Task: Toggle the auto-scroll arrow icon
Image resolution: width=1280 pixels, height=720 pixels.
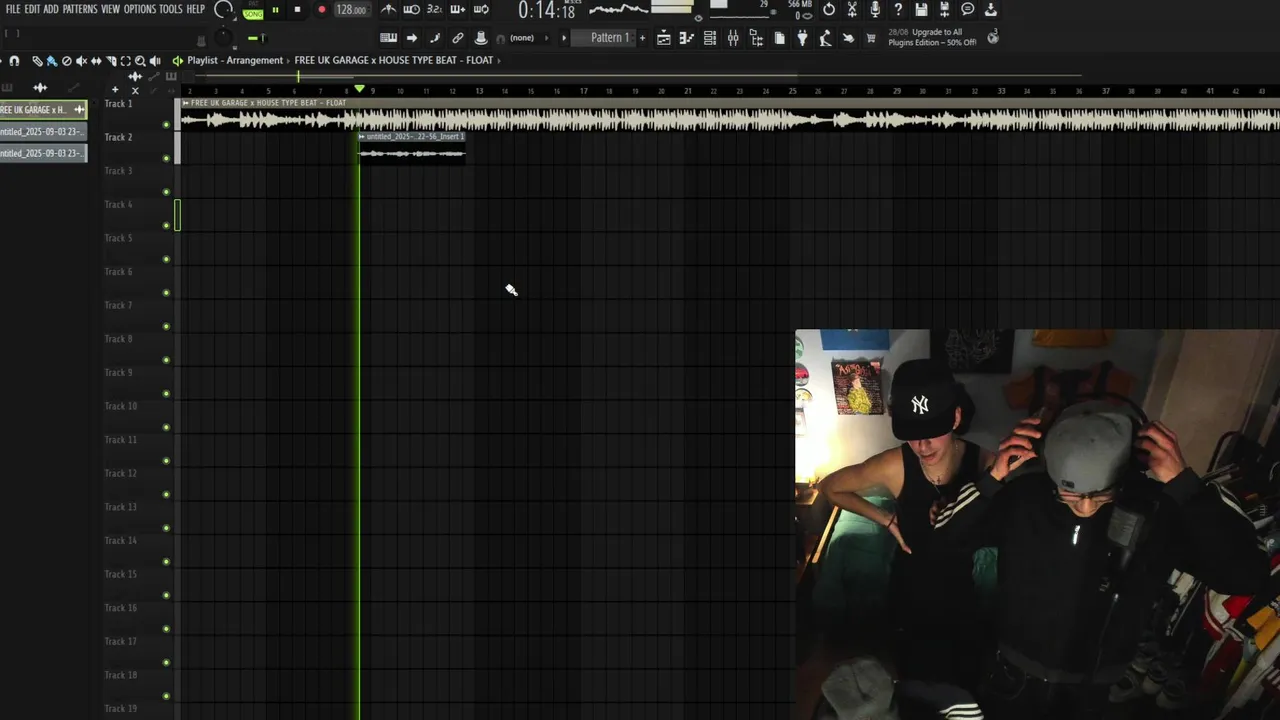Action: tap(412, 38)
